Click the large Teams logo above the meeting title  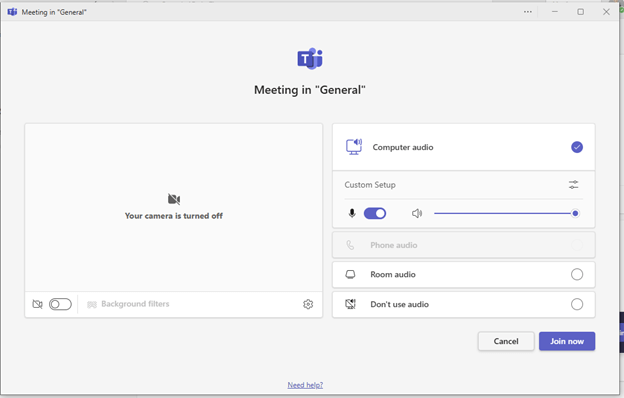(310, 59)
